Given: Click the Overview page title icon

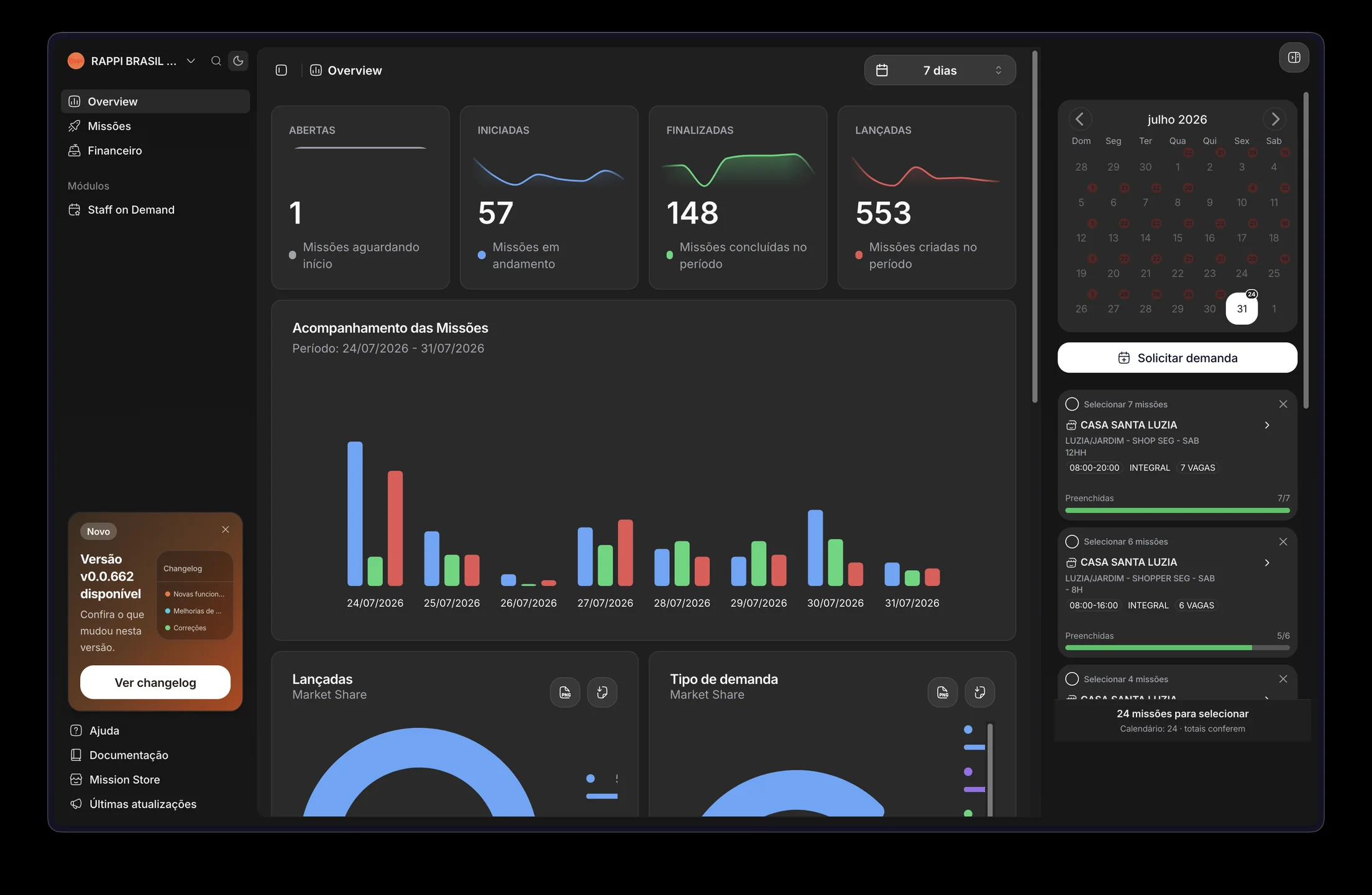Looking at the screenshot, I should [x=316, y=70].
